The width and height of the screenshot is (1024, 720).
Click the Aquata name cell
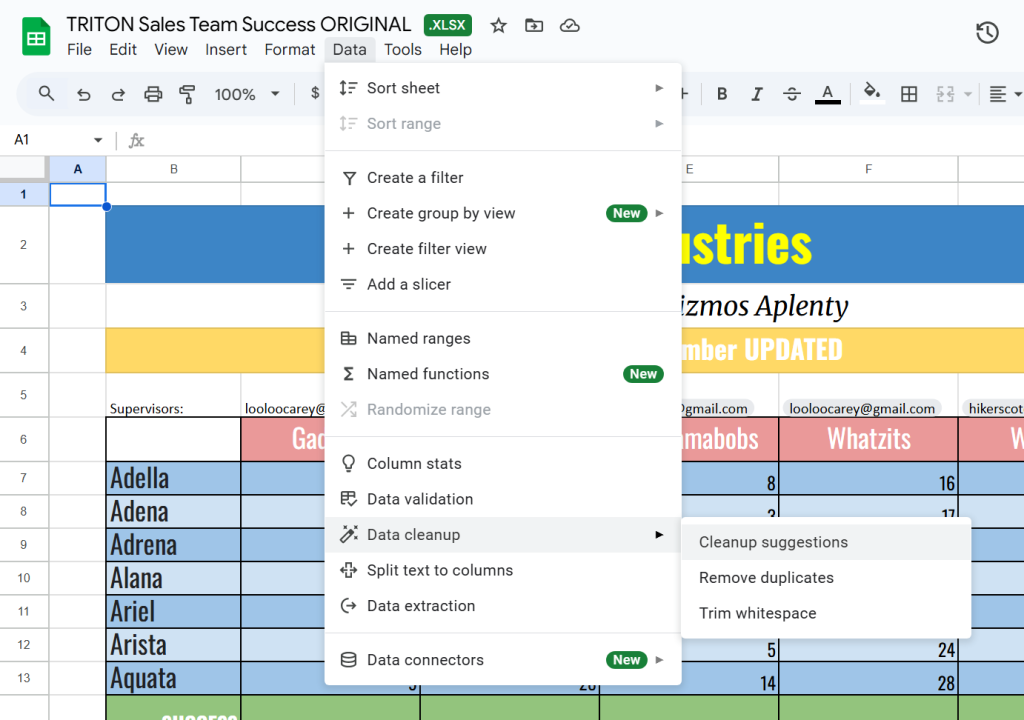173,678
